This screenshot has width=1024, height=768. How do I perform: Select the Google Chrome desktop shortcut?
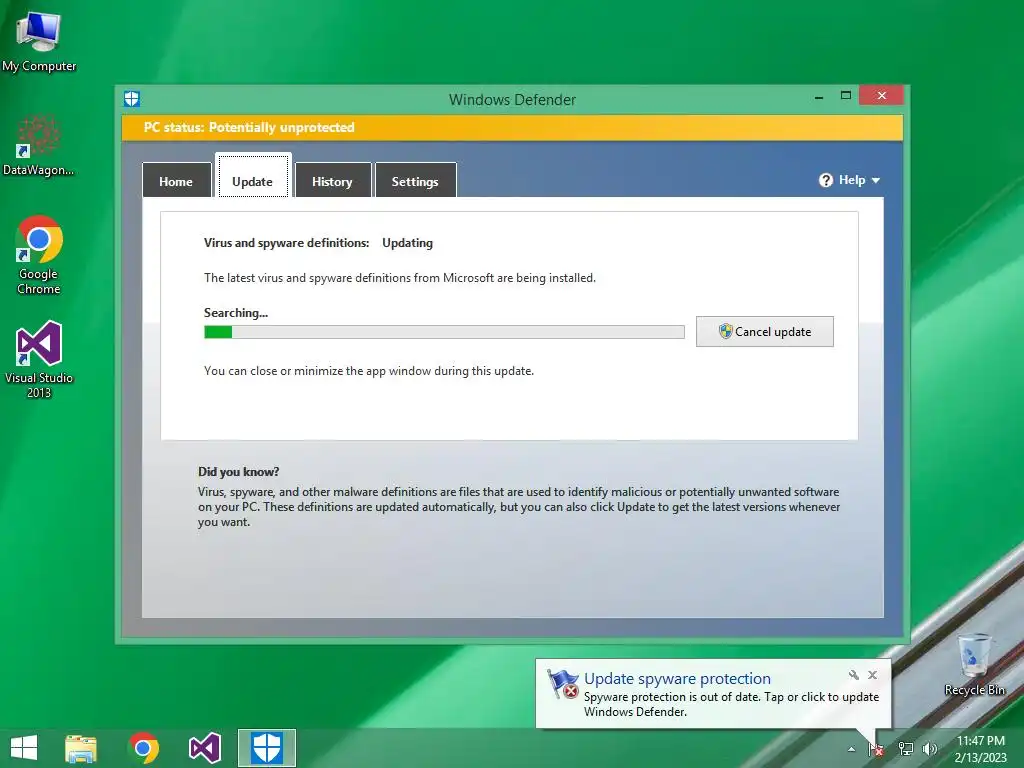(x=39, y=255)
